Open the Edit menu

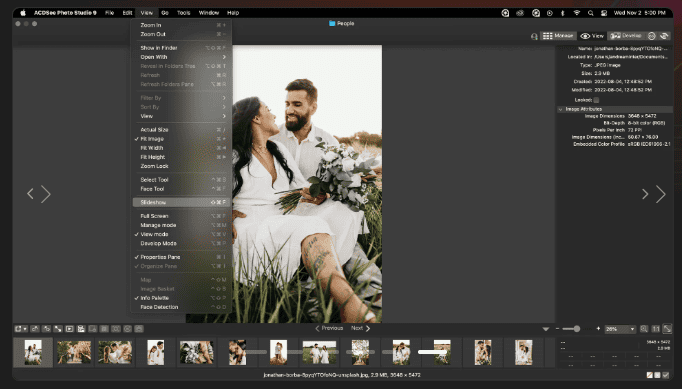click(x=127, y=13)
